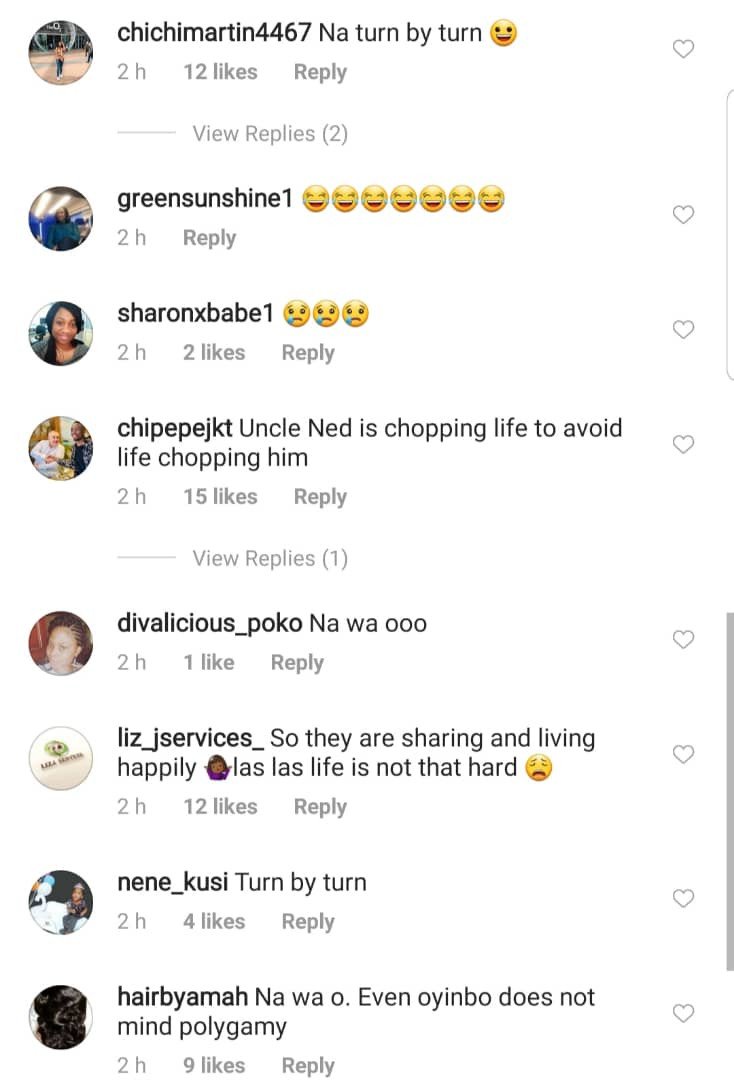Like nene_kusi's Turn by turn comment
This screenshot has width=734, height=1080.
[x=683, y=899]
